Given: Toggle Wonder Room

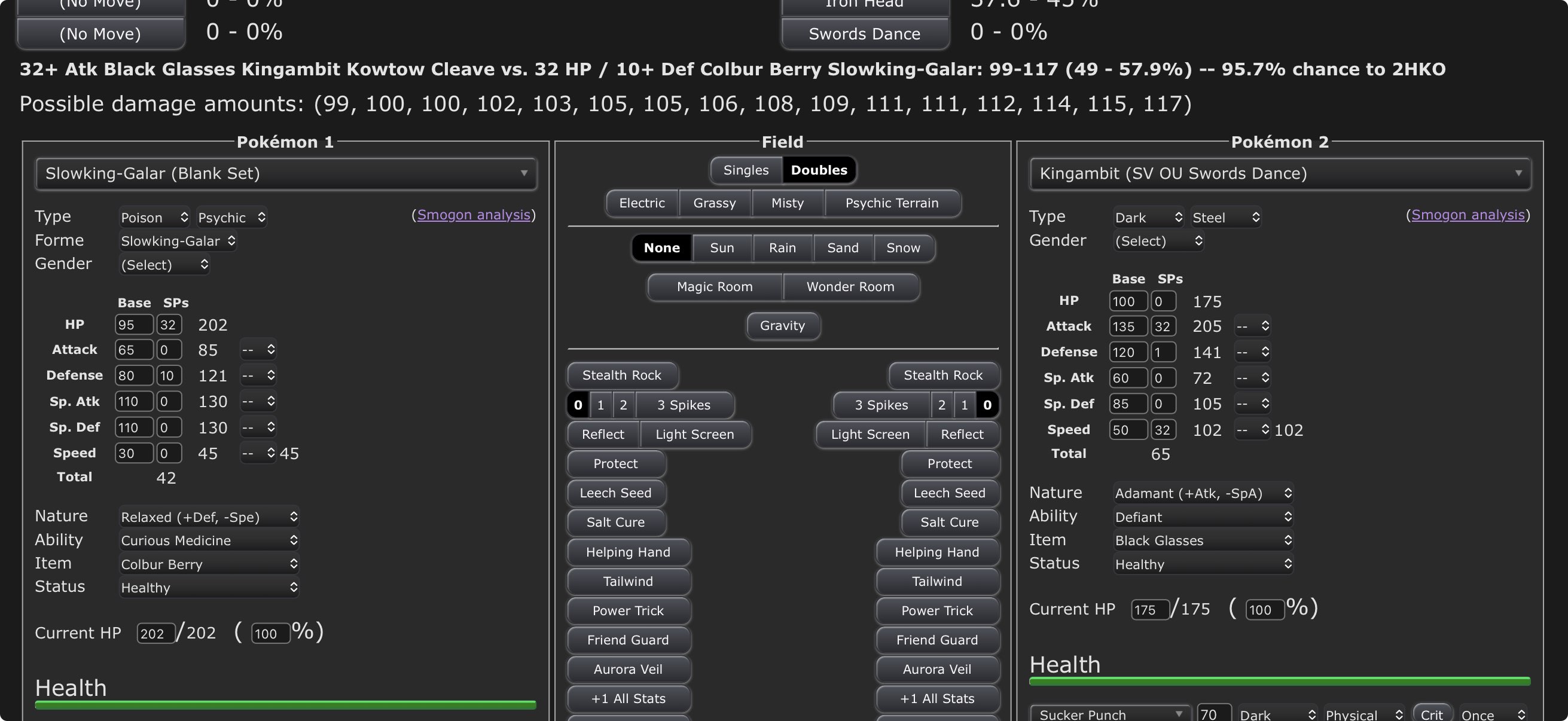Looking at the screenshot, I should (x=850, y=287).
